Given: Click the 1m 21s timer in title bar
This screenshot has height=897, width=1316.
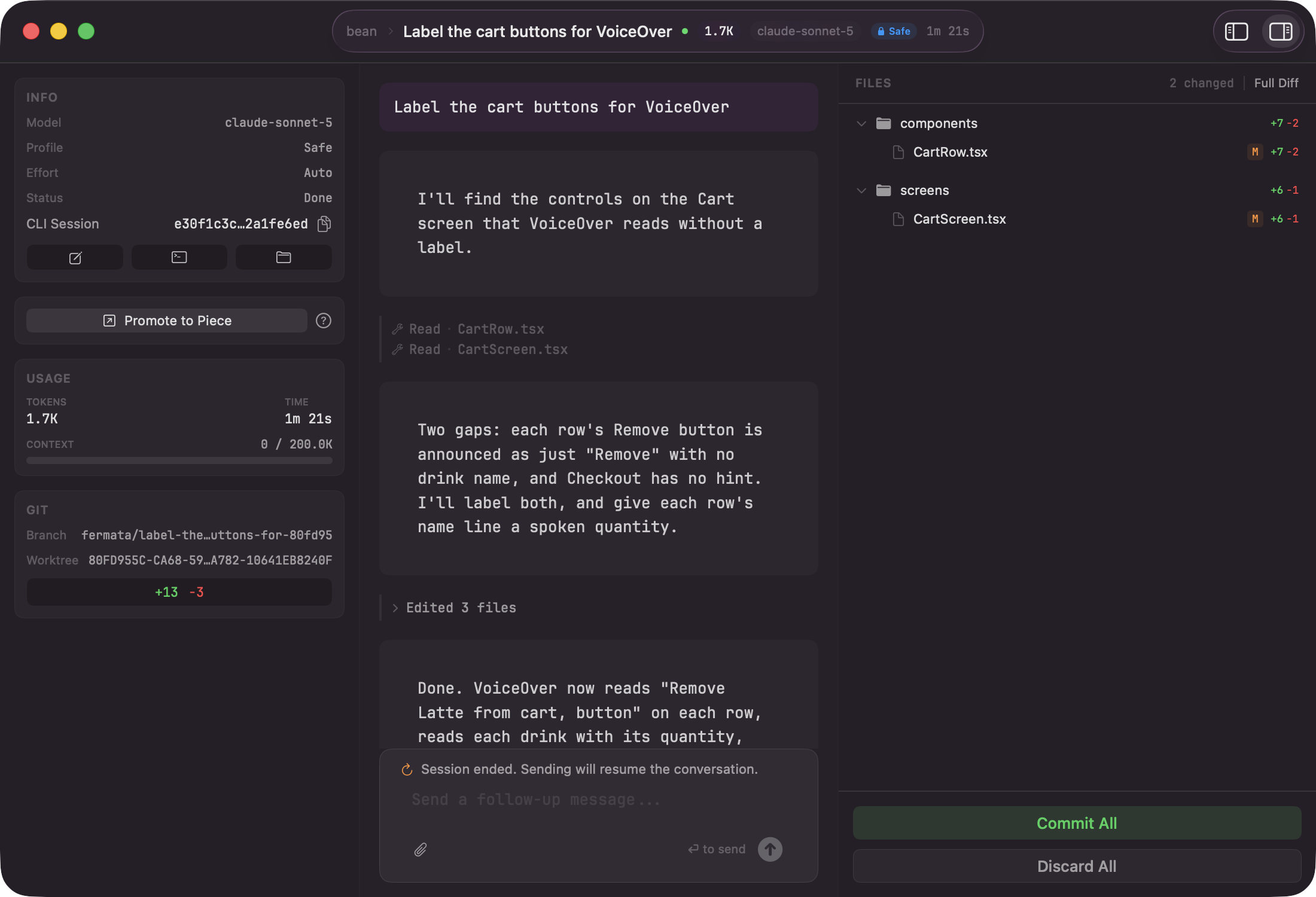Looking at the screenshot, I should coord(948,31).
